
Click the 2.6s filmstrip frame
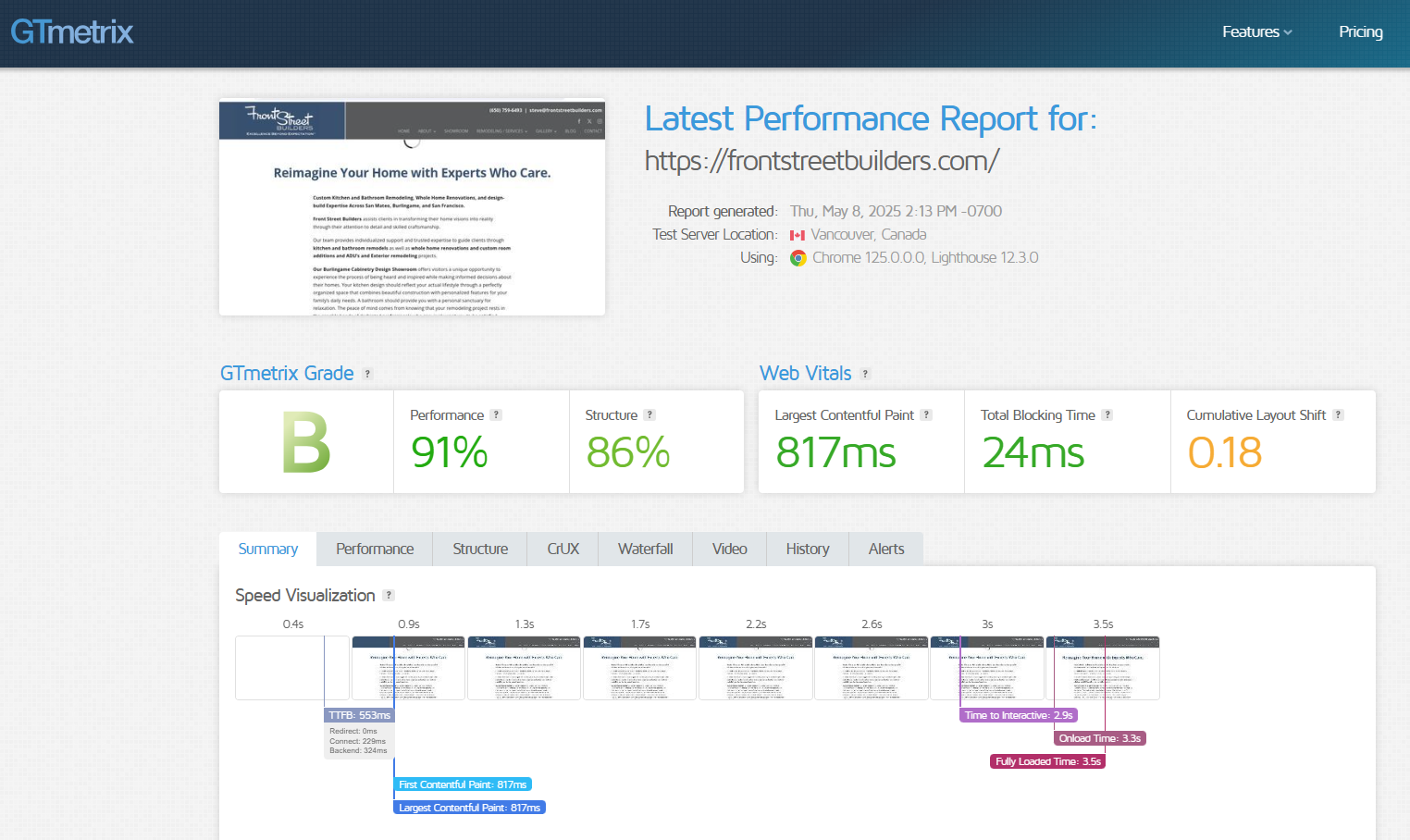tap(872, 668)
